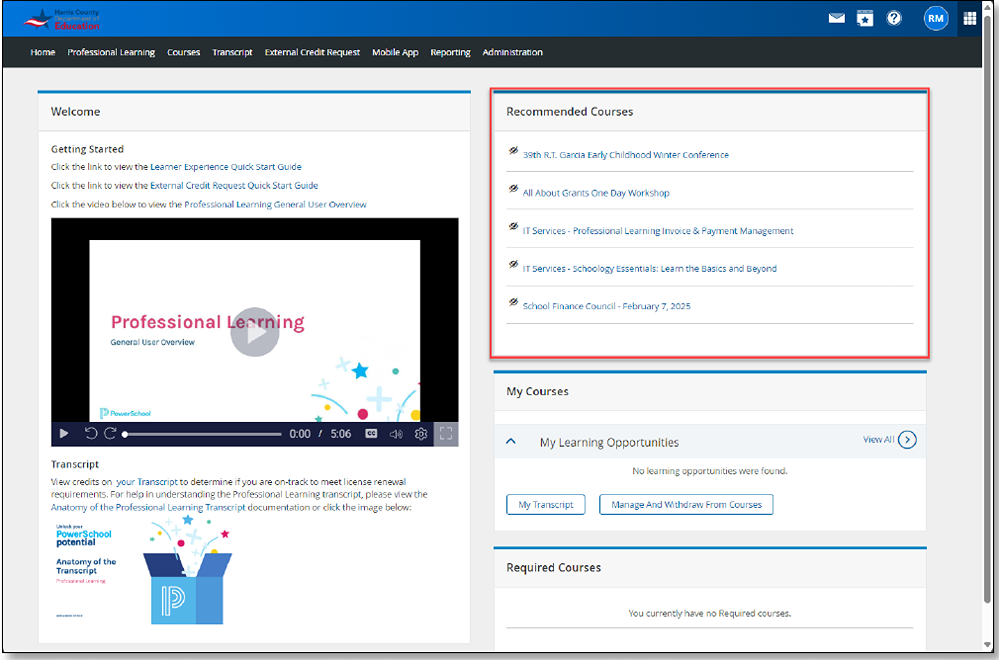This screenshot has height=660, width=999.
Task: Click the announcements calendar-star icon
Action: [865, 18]
